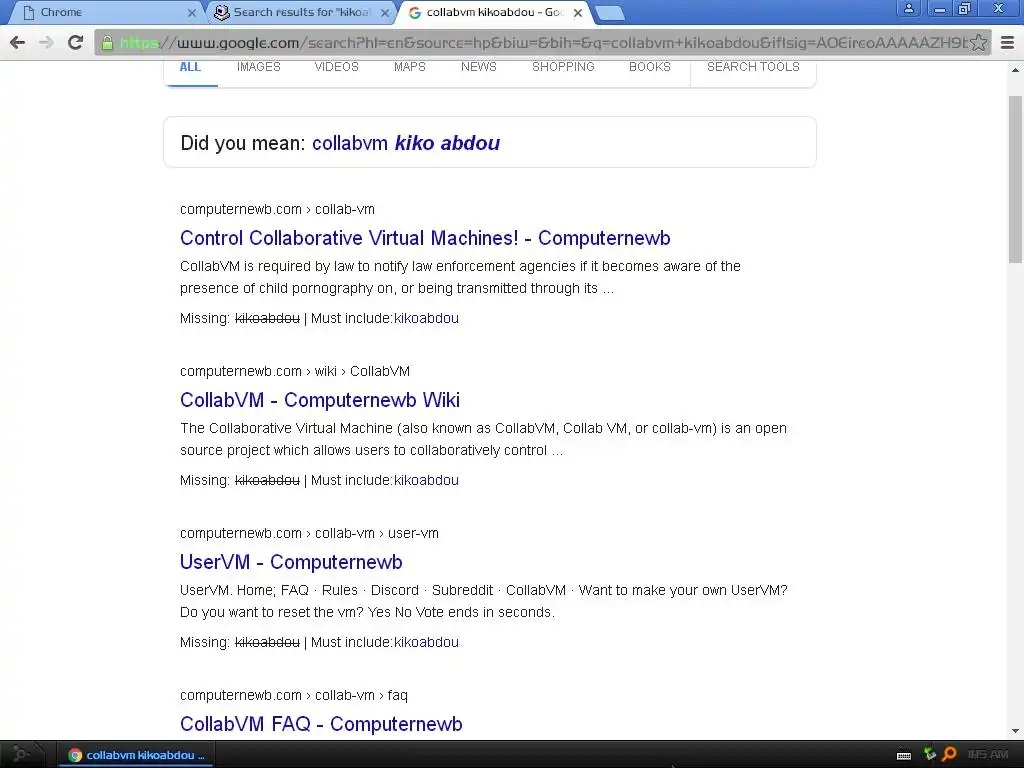The height and width of the screenshot is (768, 1024).
Task: Switch to BOOKS results
Action: [x=650, y=67]
